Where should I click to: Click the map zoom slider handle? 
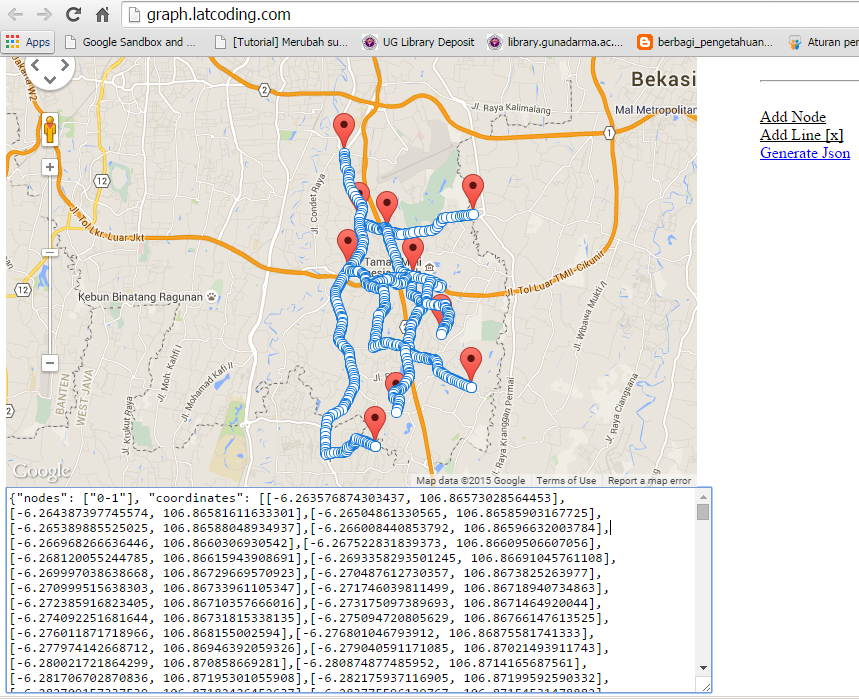[50, 253]
